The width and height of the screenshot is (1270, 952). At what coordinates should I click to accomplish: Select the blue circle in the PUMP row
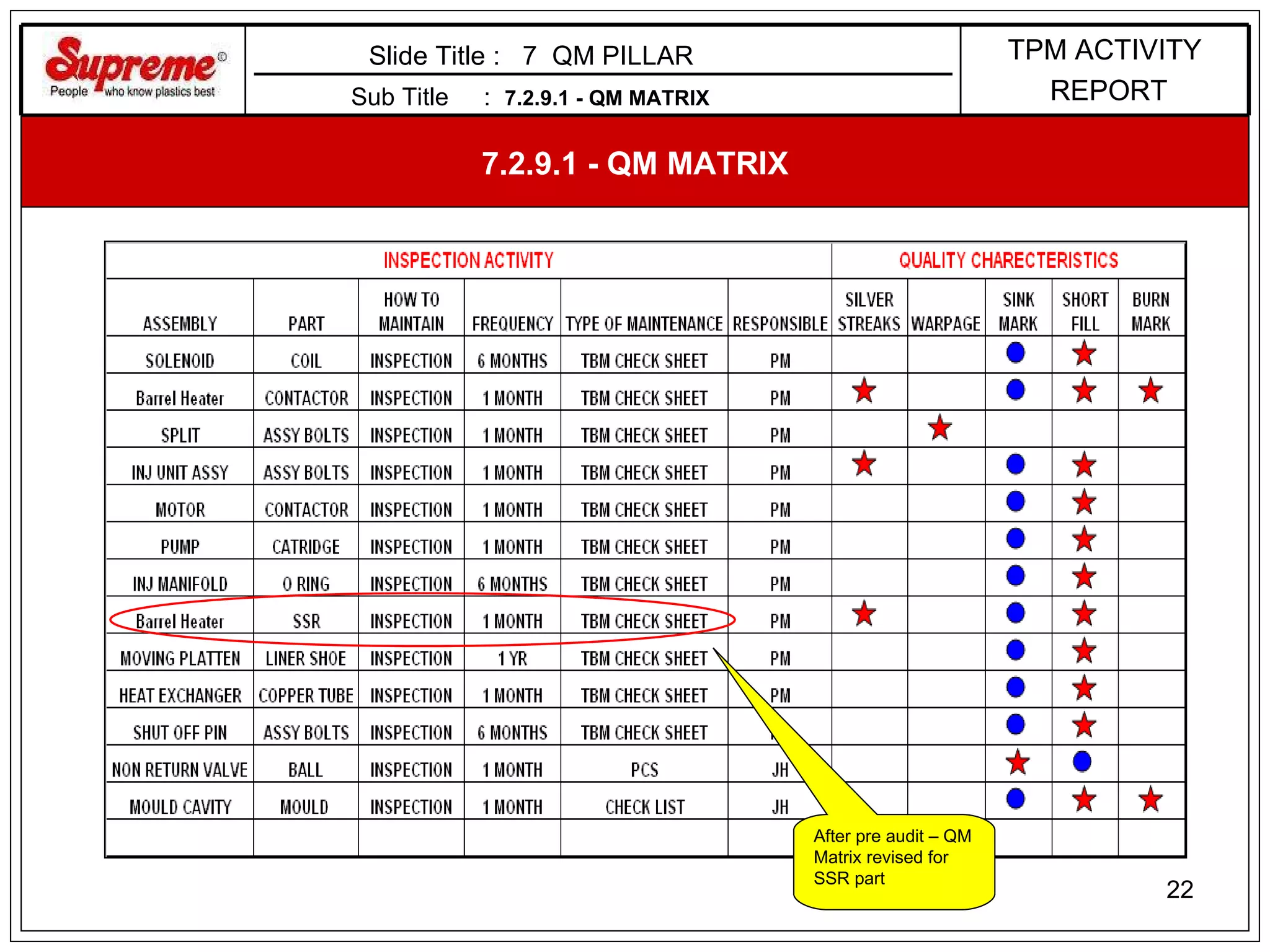click(x=1015, y=538)
